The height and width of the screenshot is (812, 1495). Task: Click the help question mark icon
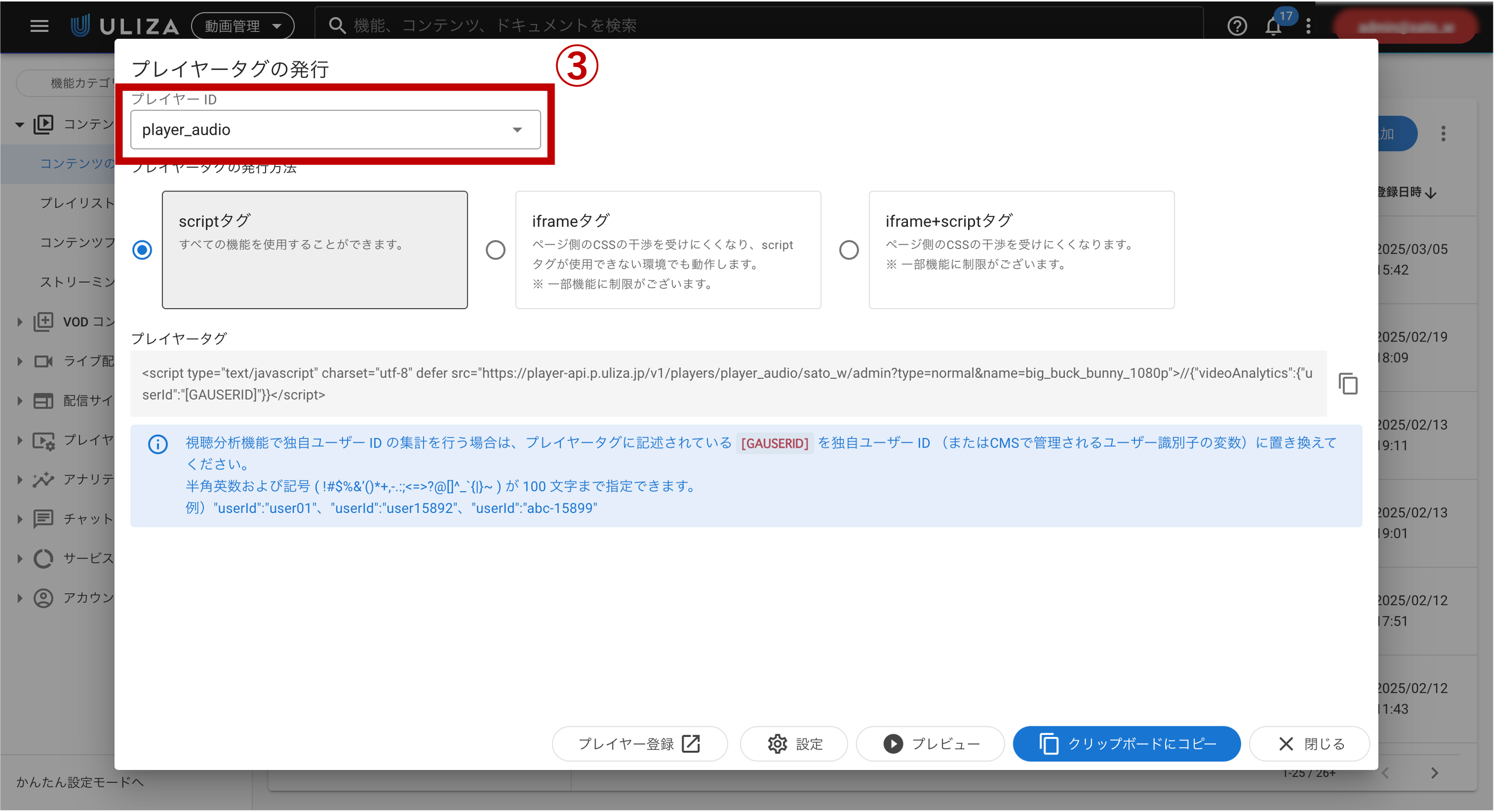pyautogui.click(x=1237, y=26)
